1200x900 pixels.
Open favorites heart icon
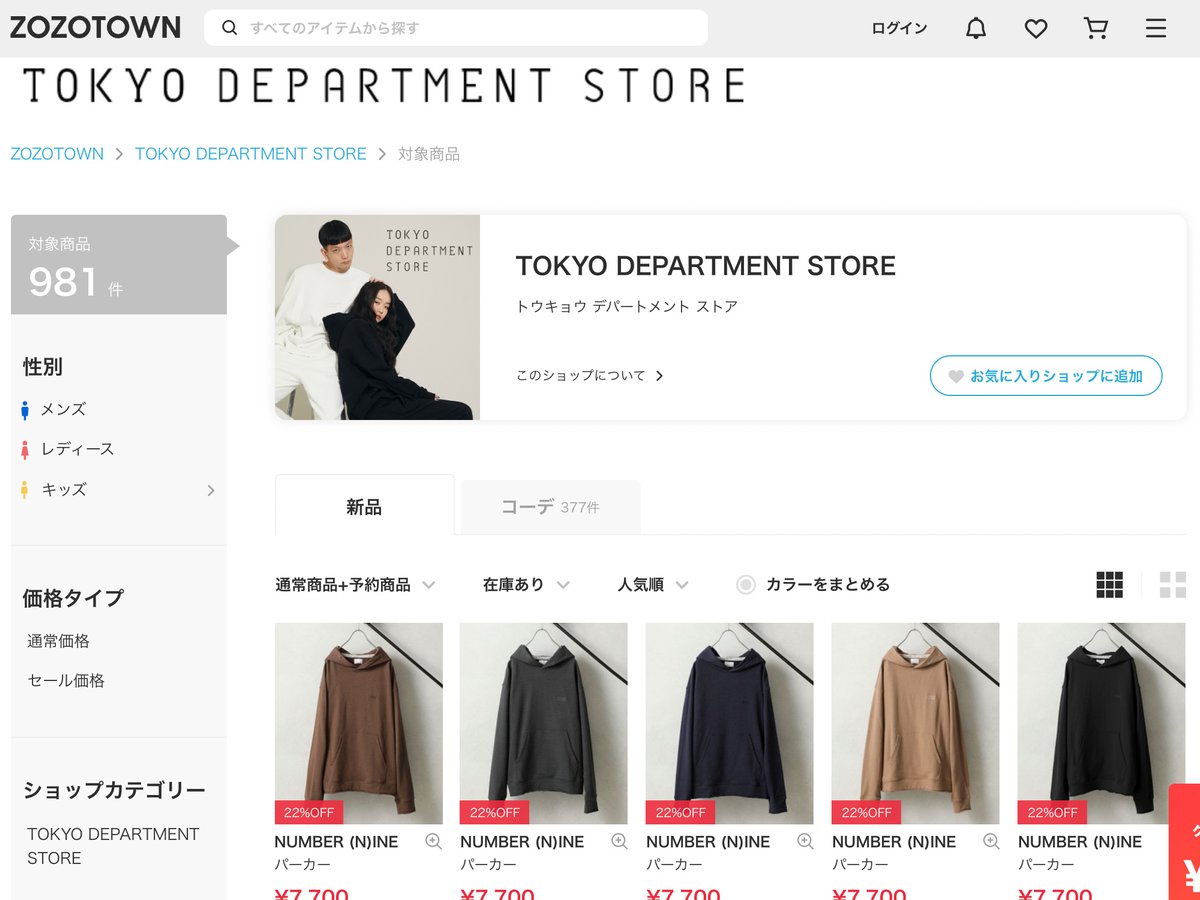pos(1036,29)
